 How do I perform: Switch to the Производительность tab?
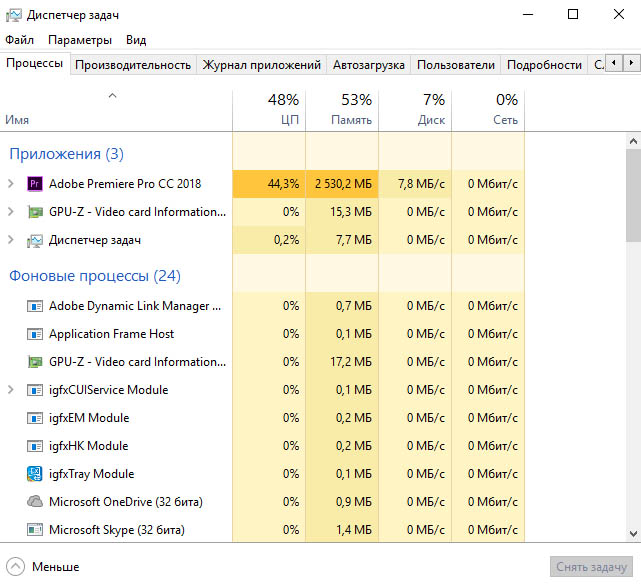(x=133, y=65)
